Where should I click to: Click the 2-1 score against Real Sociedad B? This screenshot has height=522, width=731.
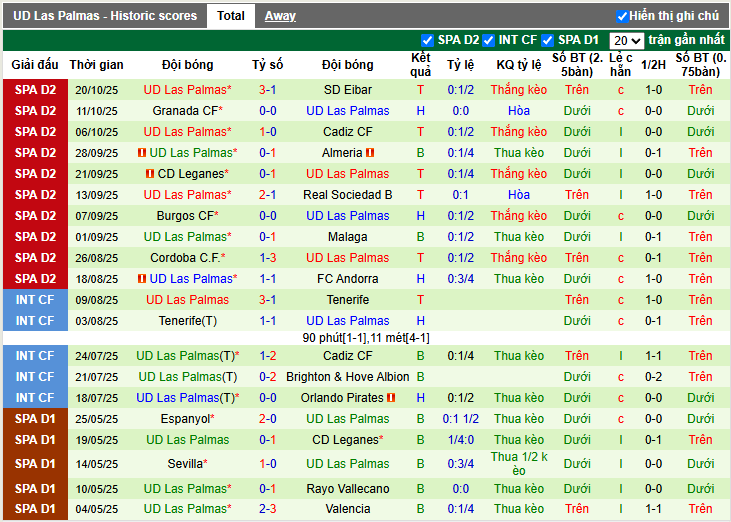point(268,195)
